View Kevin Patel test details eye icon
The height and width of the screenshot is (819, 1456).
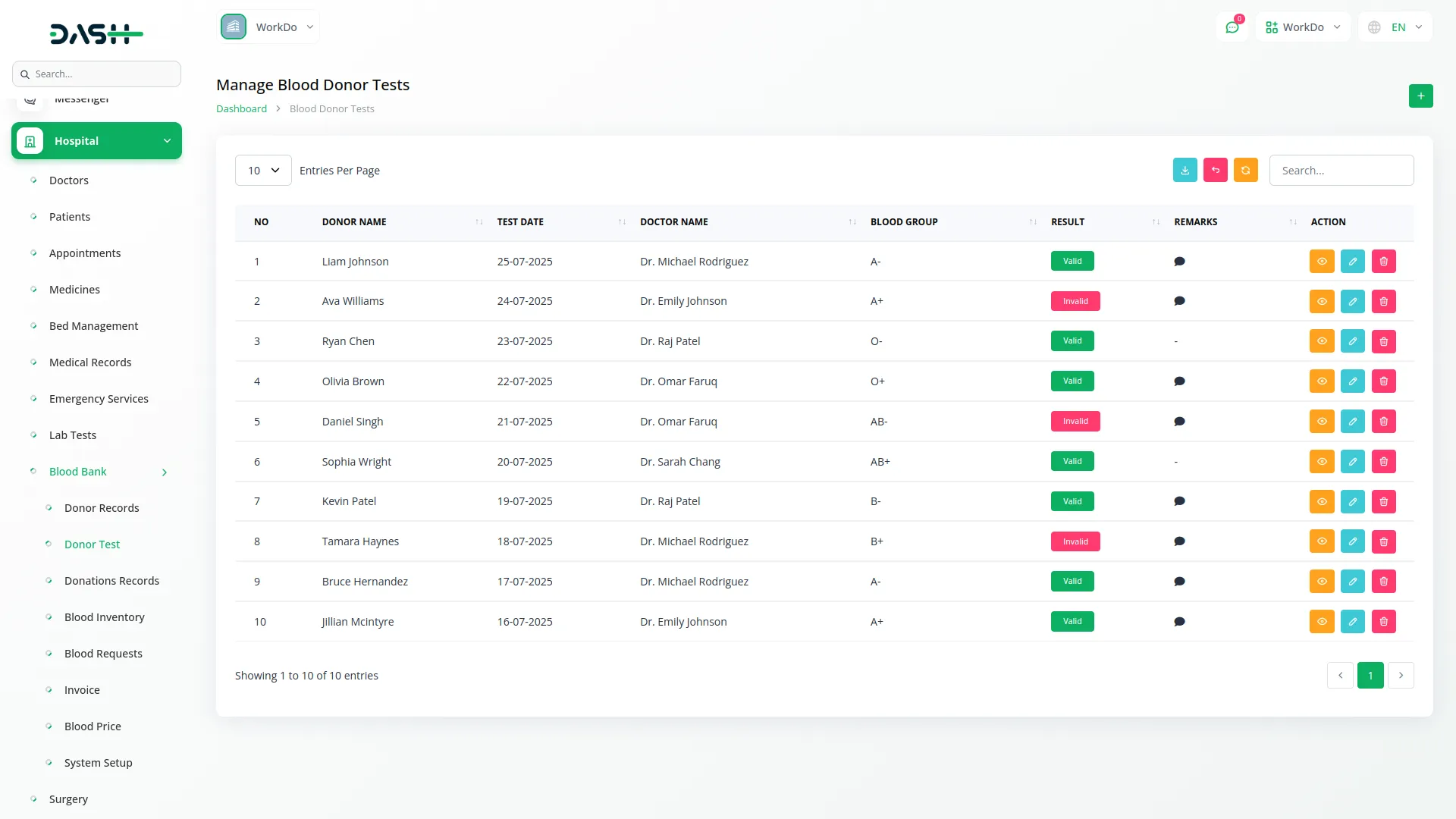[1322, 502]
